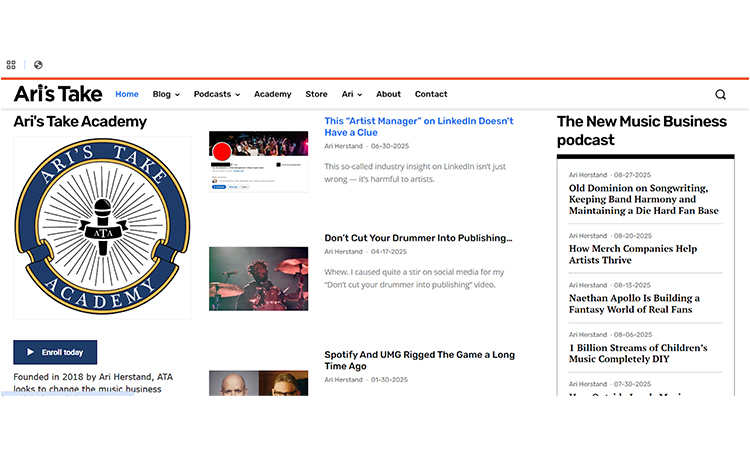Viewport: 750px width, 450px height.
Task: Click the Enroll today button
Action: tap(55, 352)
